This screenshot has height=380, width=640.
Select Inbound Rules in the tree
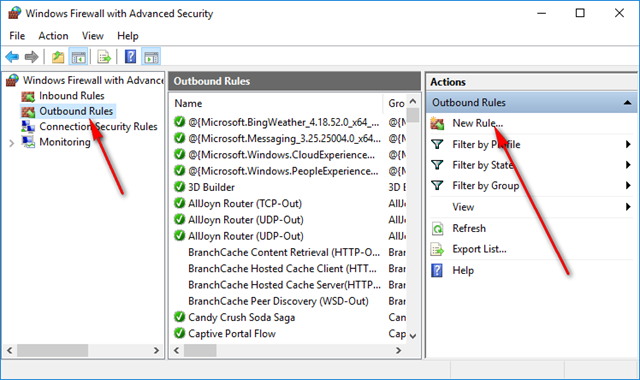pyautogui.click(x=71, y=96)
